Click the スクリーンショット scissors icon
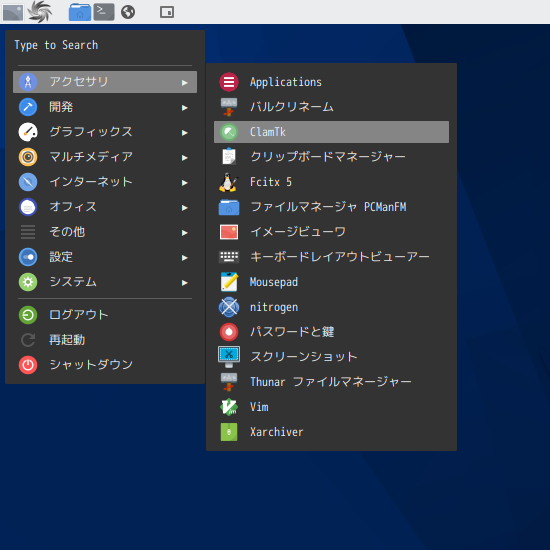 click(229, 357)
